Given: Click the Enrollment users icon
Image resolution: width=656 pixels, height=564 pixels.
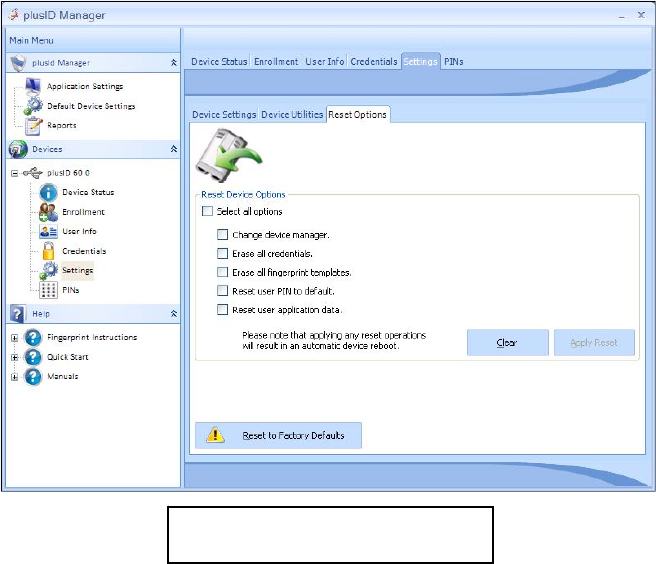Looking at the screenshot, I should 49,212.
